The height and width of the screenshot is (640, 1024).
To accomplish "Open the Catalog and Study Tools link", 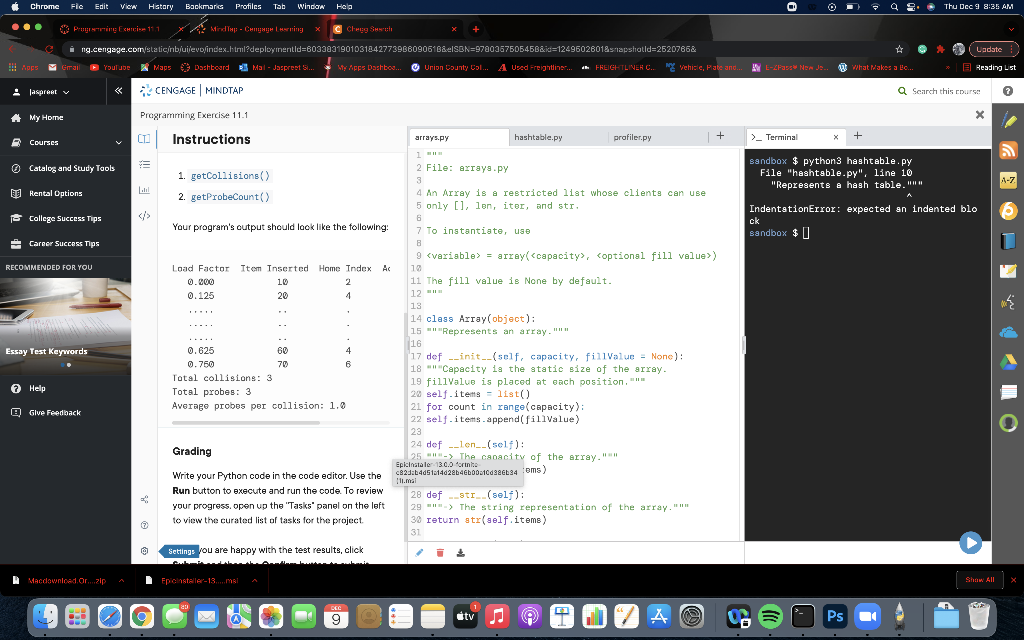I will (x=71, y=168).
